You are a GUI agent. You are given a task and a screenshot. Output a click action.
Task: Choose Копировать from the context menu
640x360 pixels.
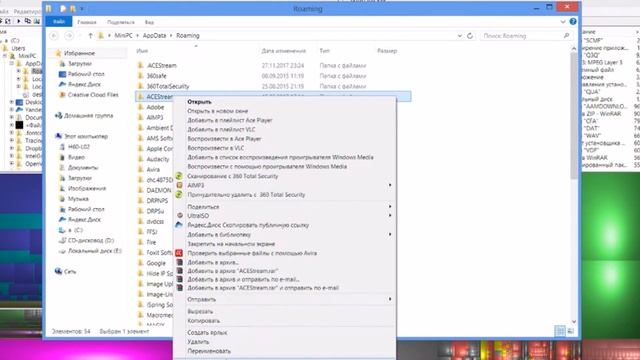click(204, 321)
